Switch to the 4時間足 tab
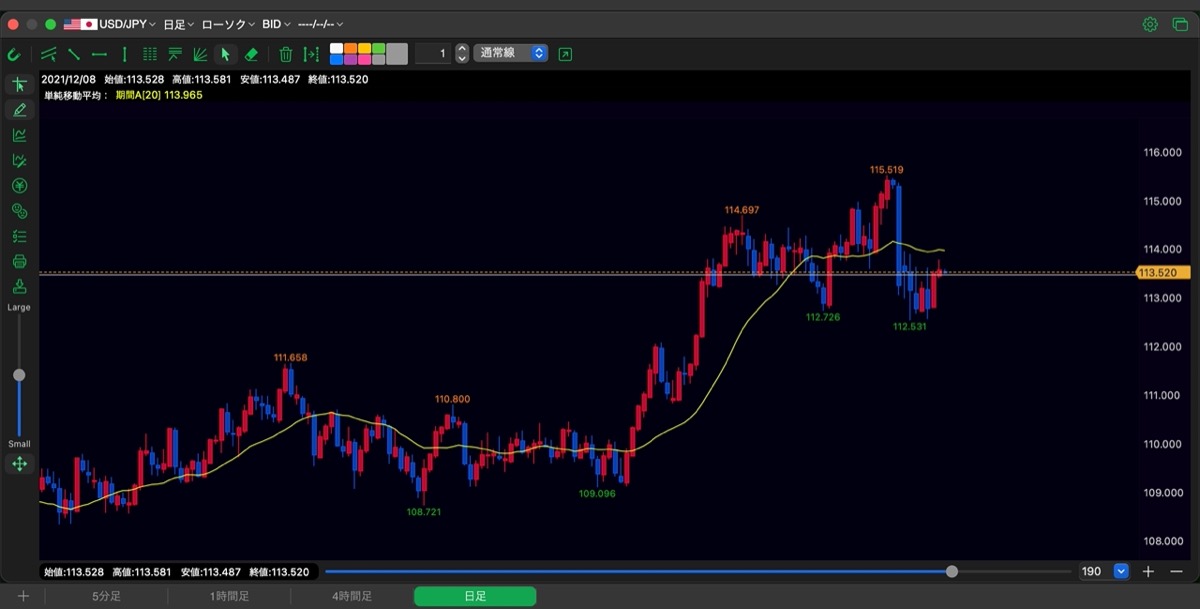The height and width of the screenshot is (609, 1200). (x=352, y=596)
